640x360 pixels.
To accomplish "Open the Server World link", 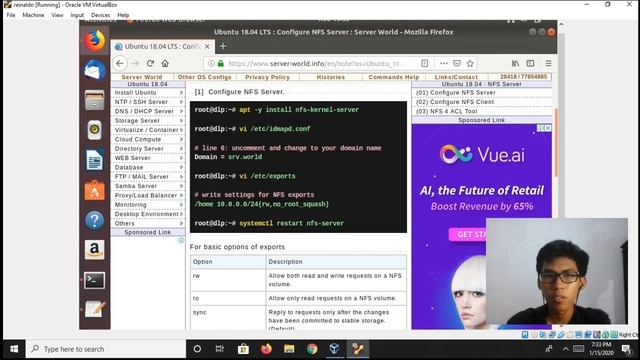I will (142, 77).
